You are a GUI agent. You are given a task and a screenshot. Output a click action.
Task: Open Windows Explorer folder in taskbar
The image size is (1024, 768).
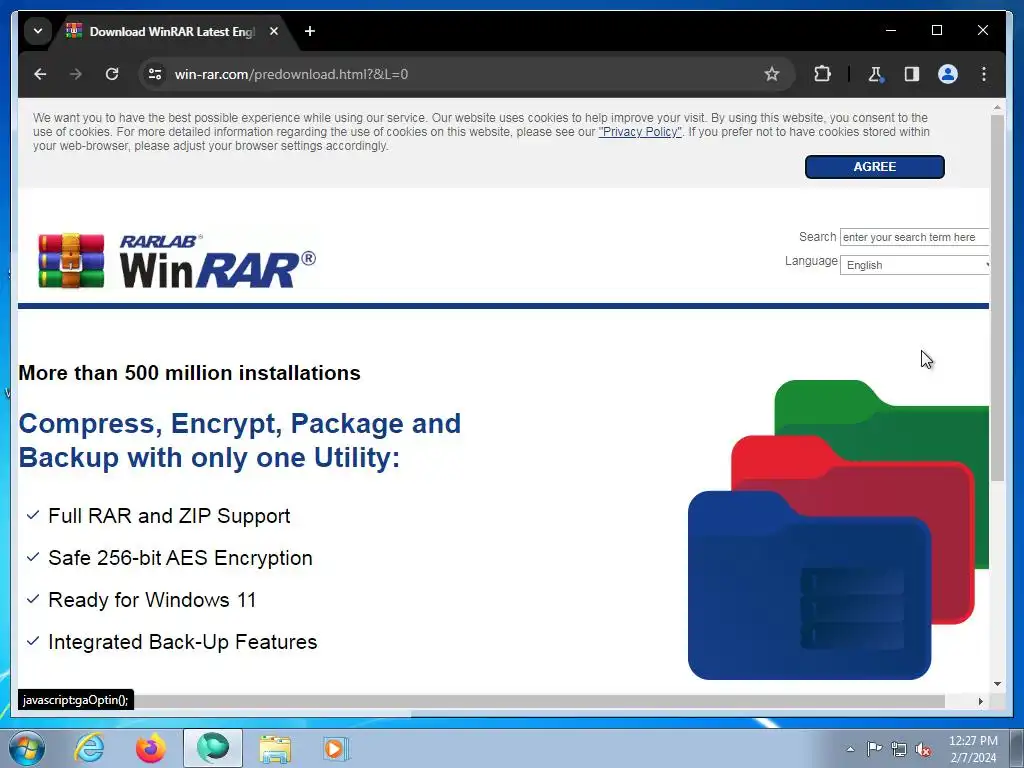[x=275, y=749]
